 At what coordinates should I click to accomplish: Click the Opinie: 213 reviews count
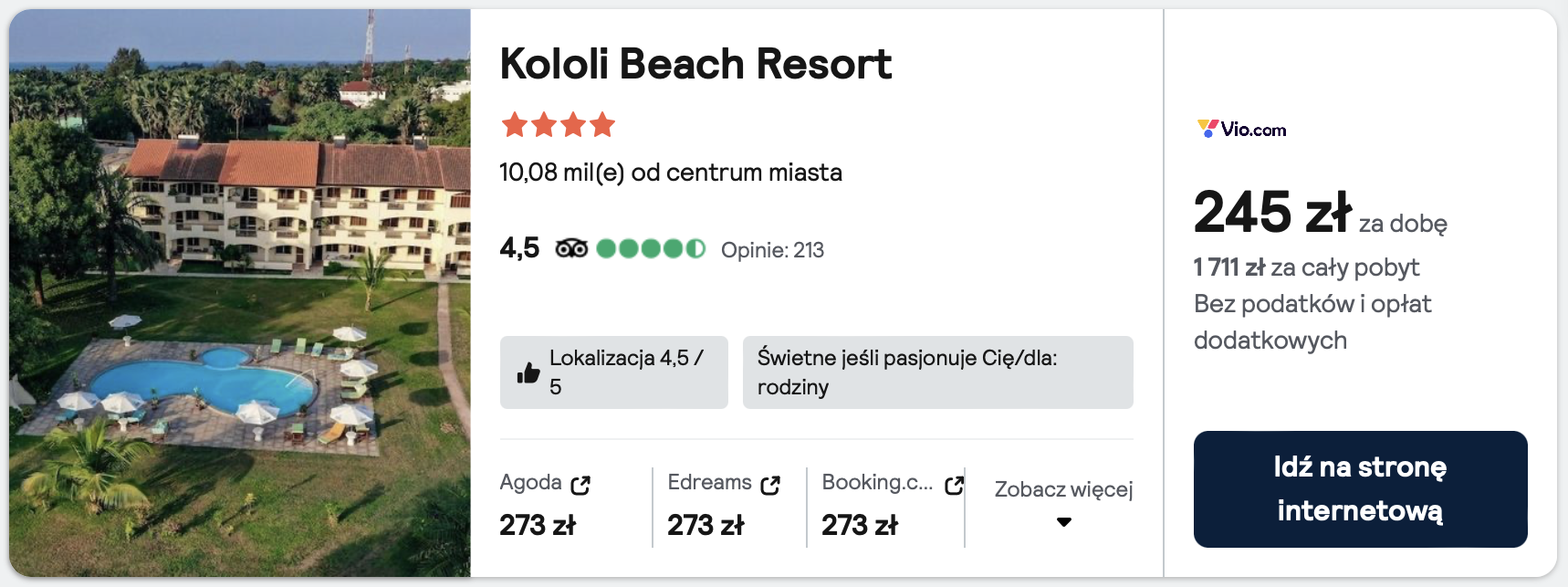(772, 250)
